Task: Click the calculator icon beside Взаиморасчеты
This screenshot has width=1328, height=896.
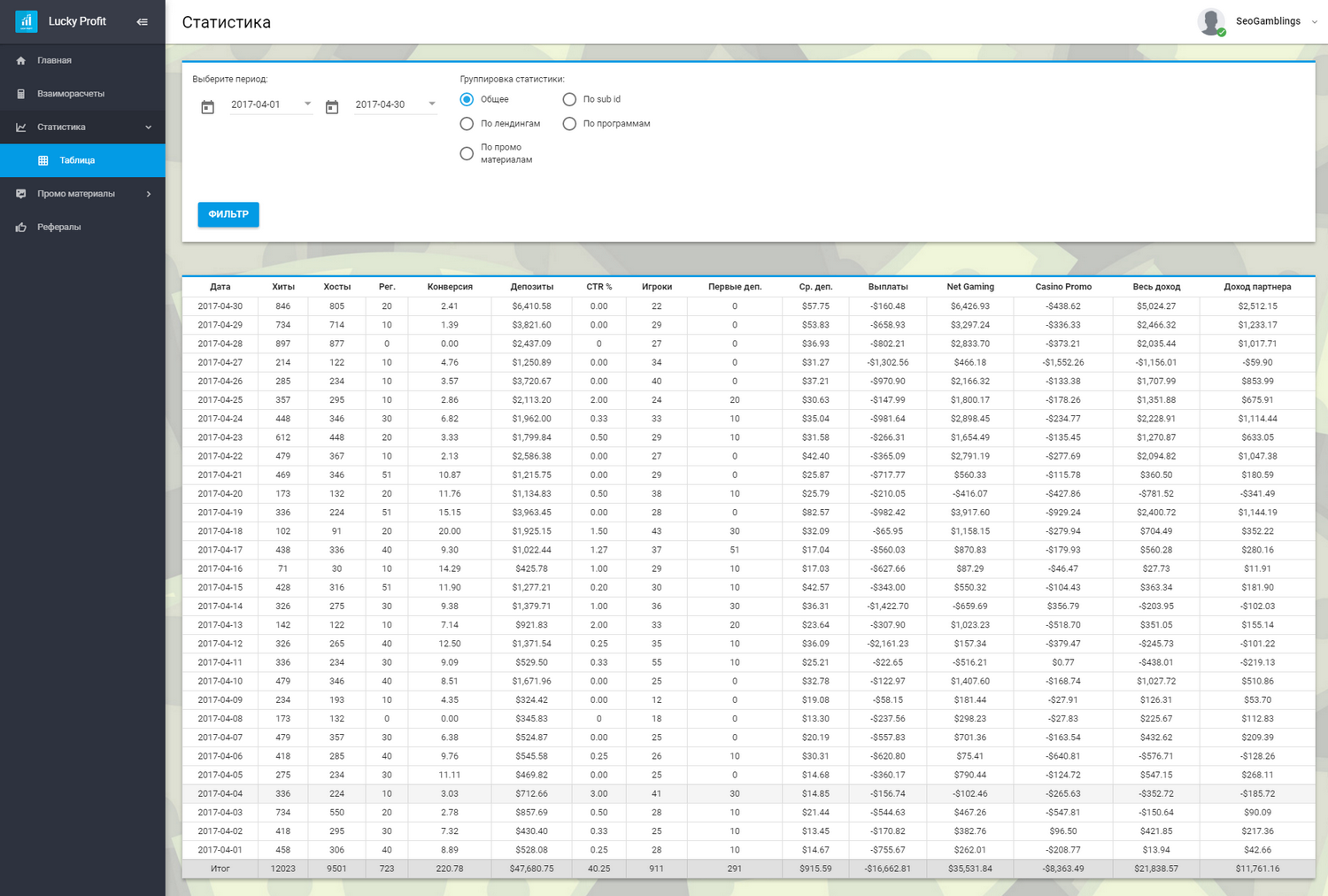Action: (21, 94)
